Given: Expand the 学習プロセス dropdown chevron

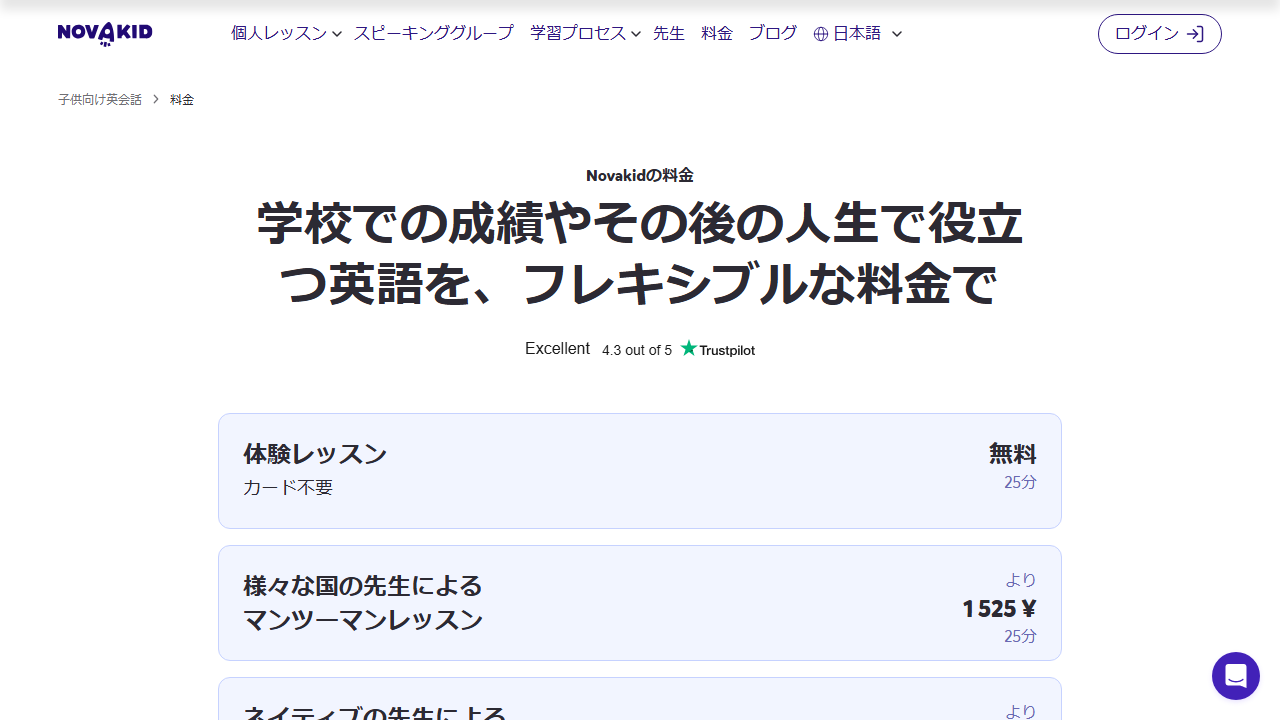Looking at the screenshot, I should pos(636,34).
